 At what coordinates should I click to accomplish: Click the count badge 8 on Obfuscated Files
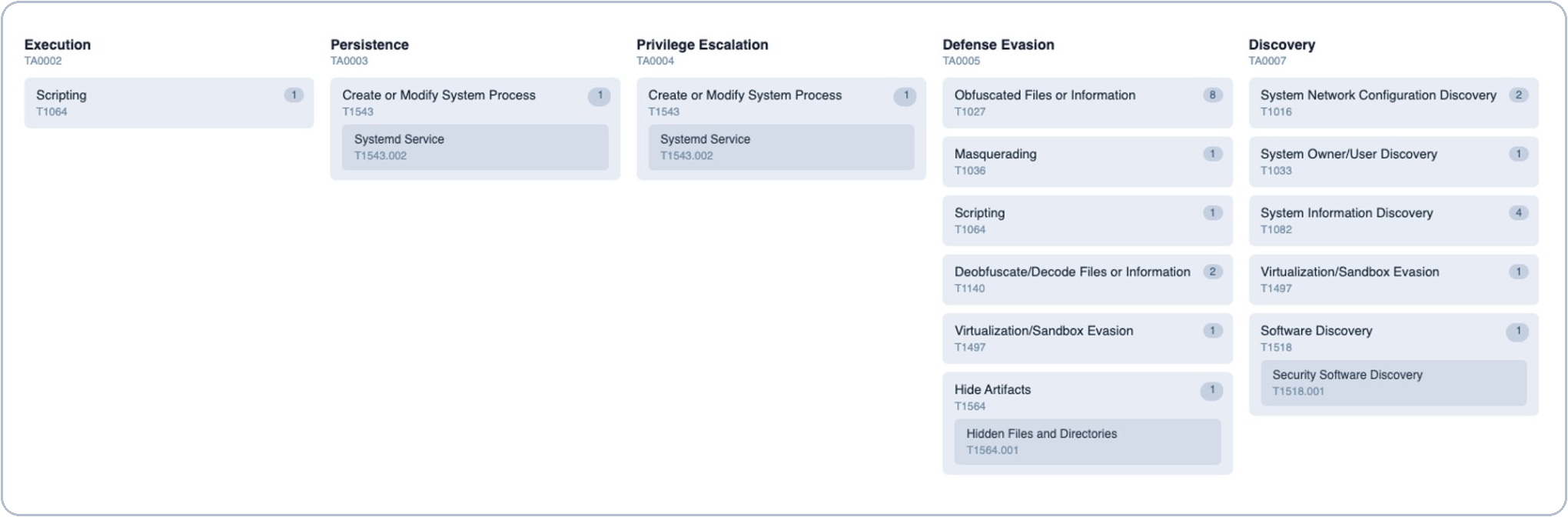[1212, 95]
